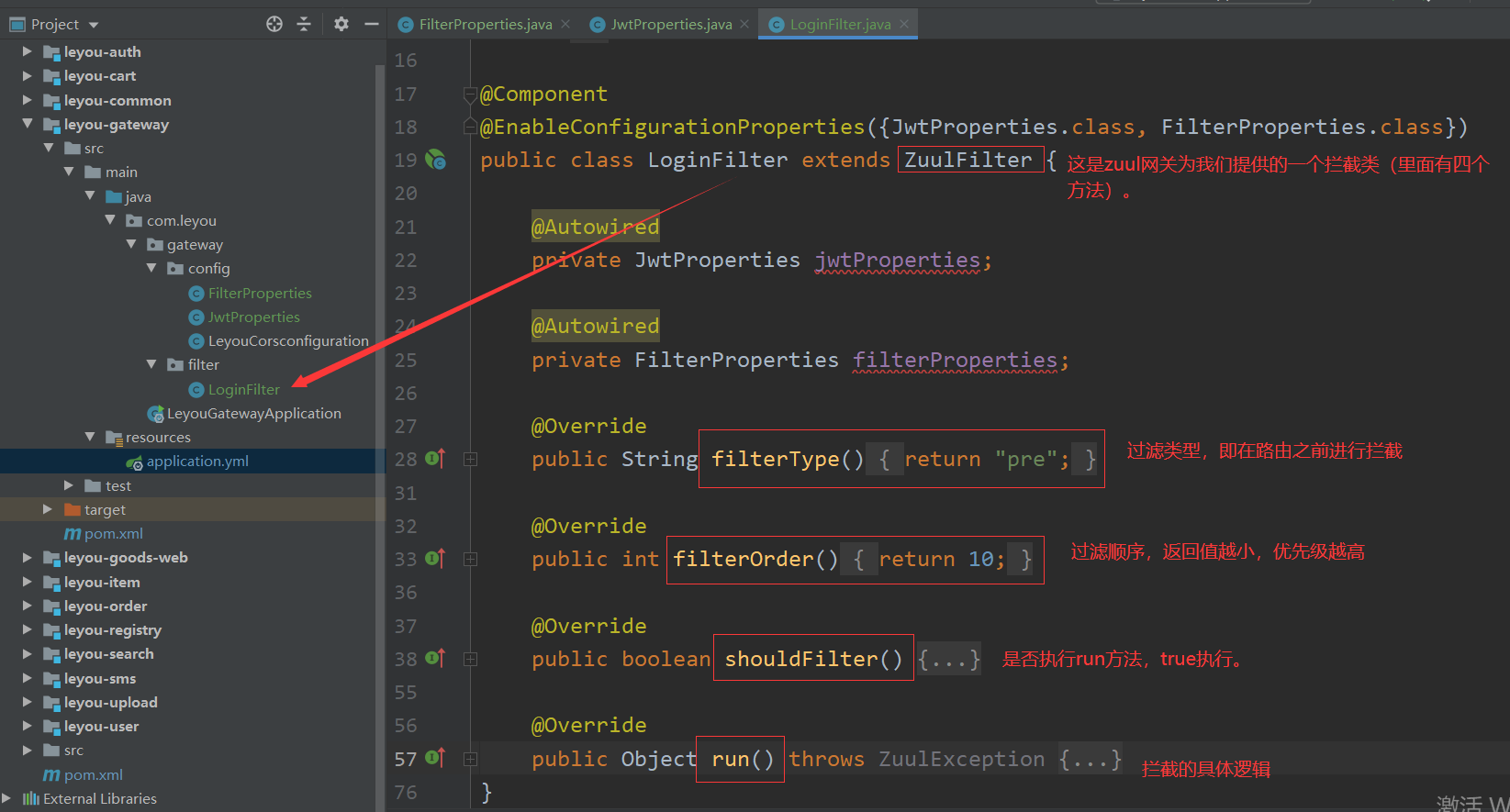1510x812 pixels.
Task: Expand the test folder
Action: [x=69, y=485]
